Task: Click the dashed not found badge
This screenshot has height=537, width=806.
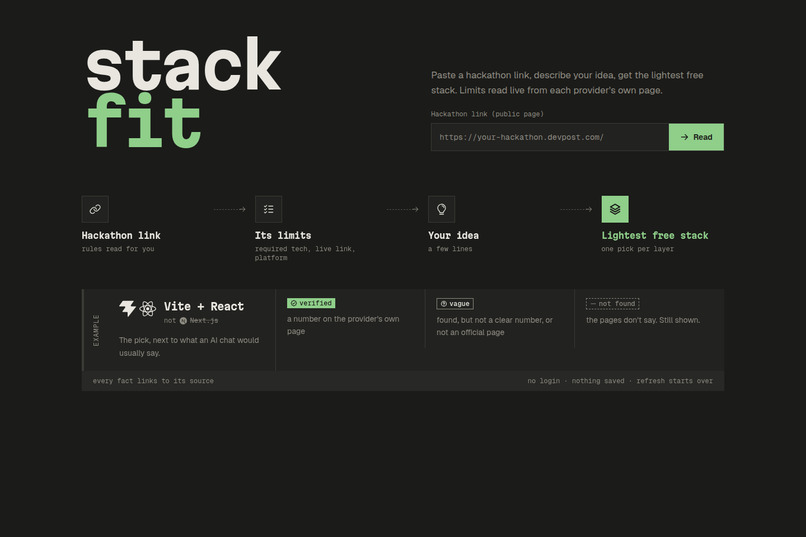Action: tap(612, 304)
